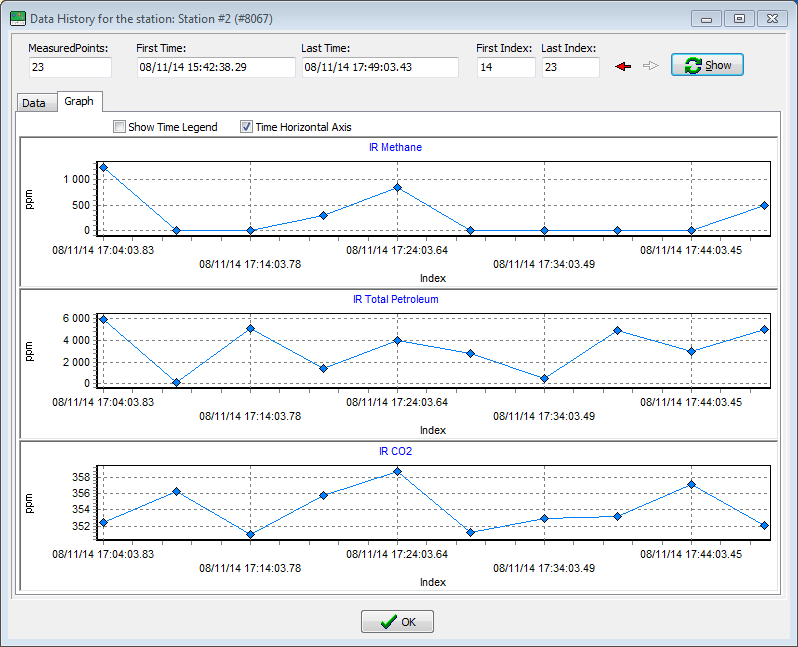Click 17:14:03.78 point in IR Total Petroleum graph

click(x=250, y=329)
